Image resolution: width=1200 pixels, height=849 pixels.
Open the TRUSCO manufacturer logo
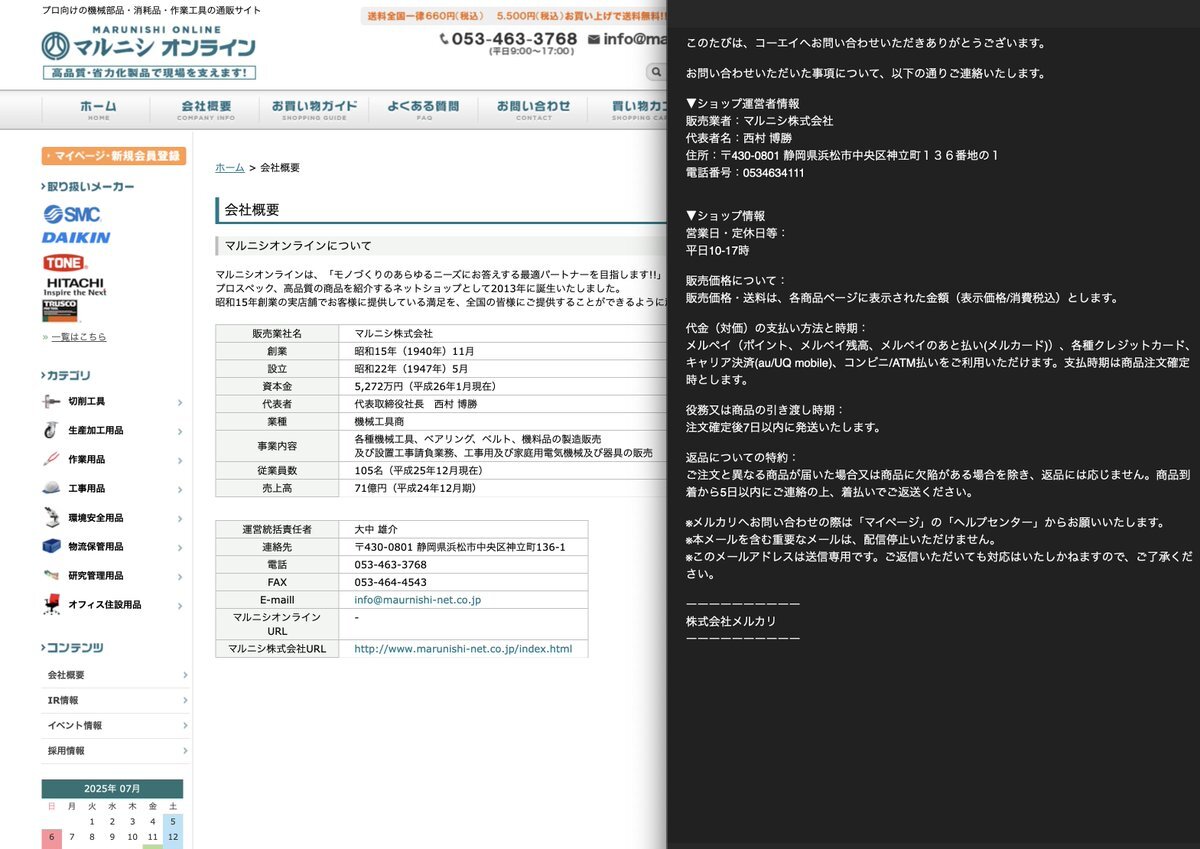[x=60, y=311]
